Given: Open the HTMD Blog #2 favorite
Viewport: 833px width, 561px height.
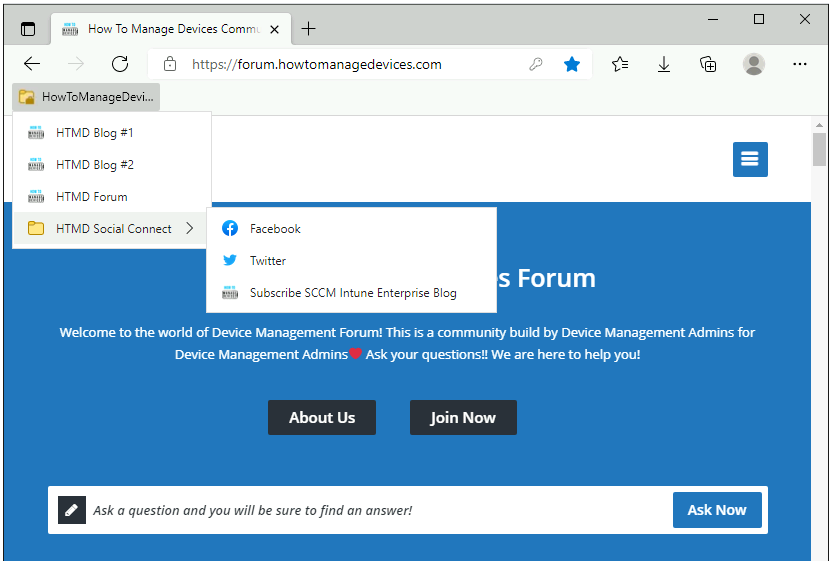Looking at the screenshot, I should (112, 165).
